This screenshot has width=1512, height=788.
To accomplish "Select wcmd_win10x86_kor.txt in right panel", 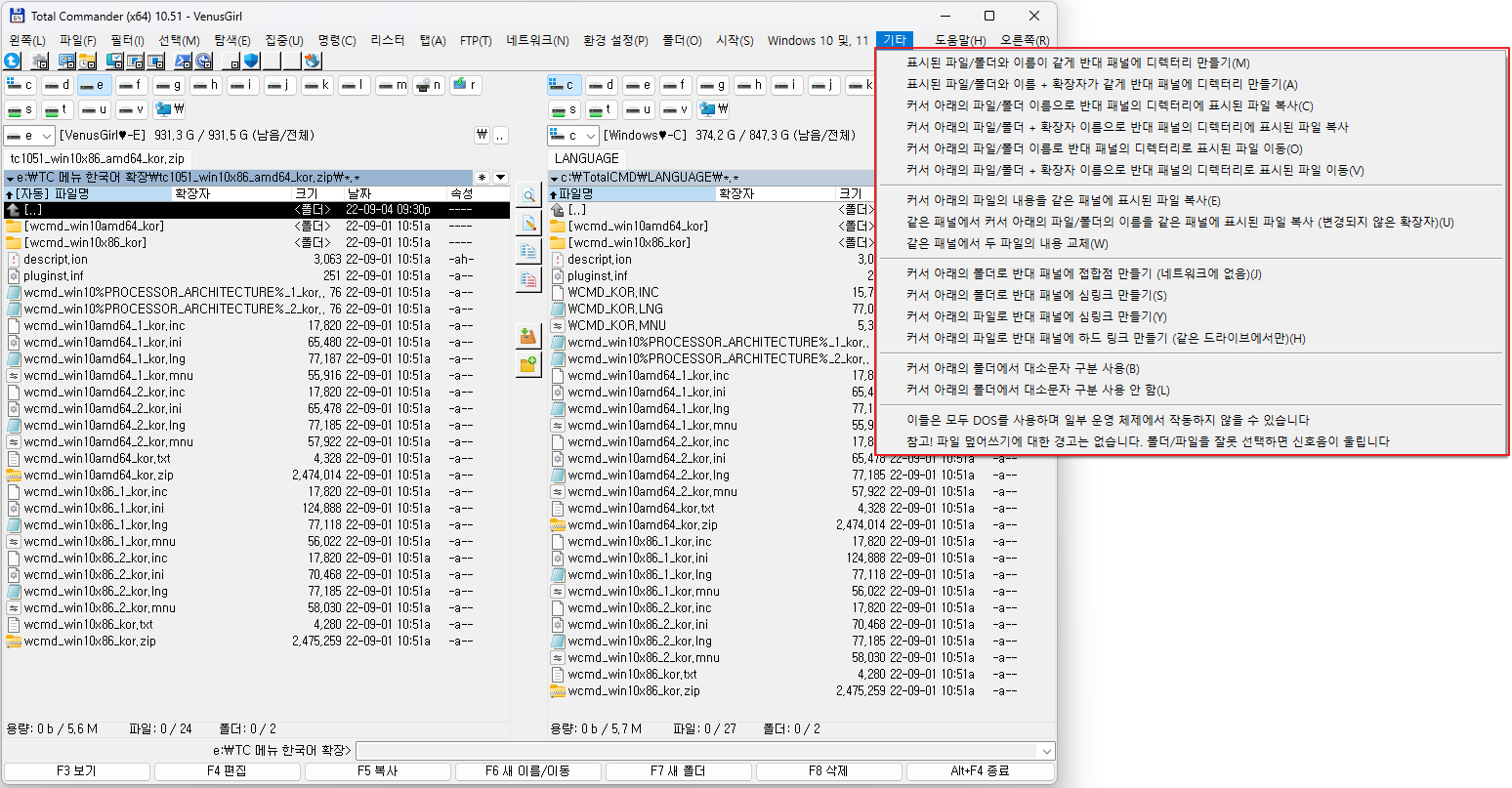I will (632, 675).
